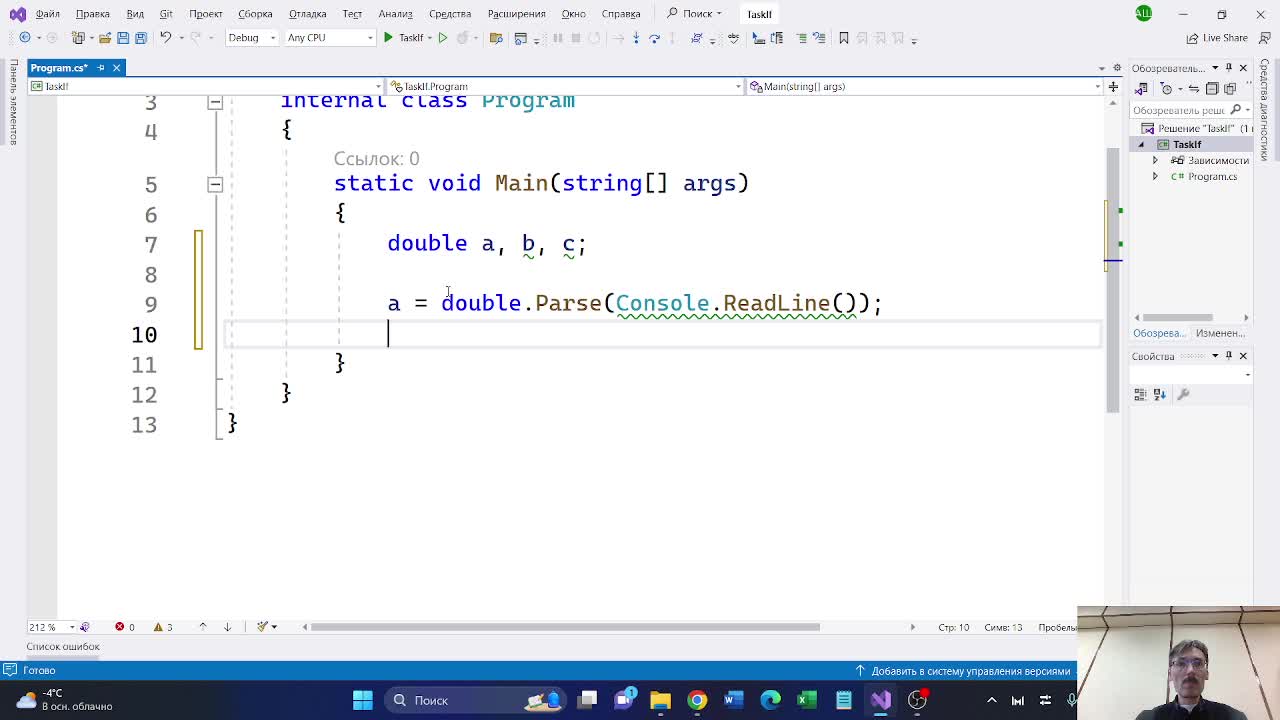Click the errors count indicator showing 0
1280x720 pixels.
pos(125,627)
